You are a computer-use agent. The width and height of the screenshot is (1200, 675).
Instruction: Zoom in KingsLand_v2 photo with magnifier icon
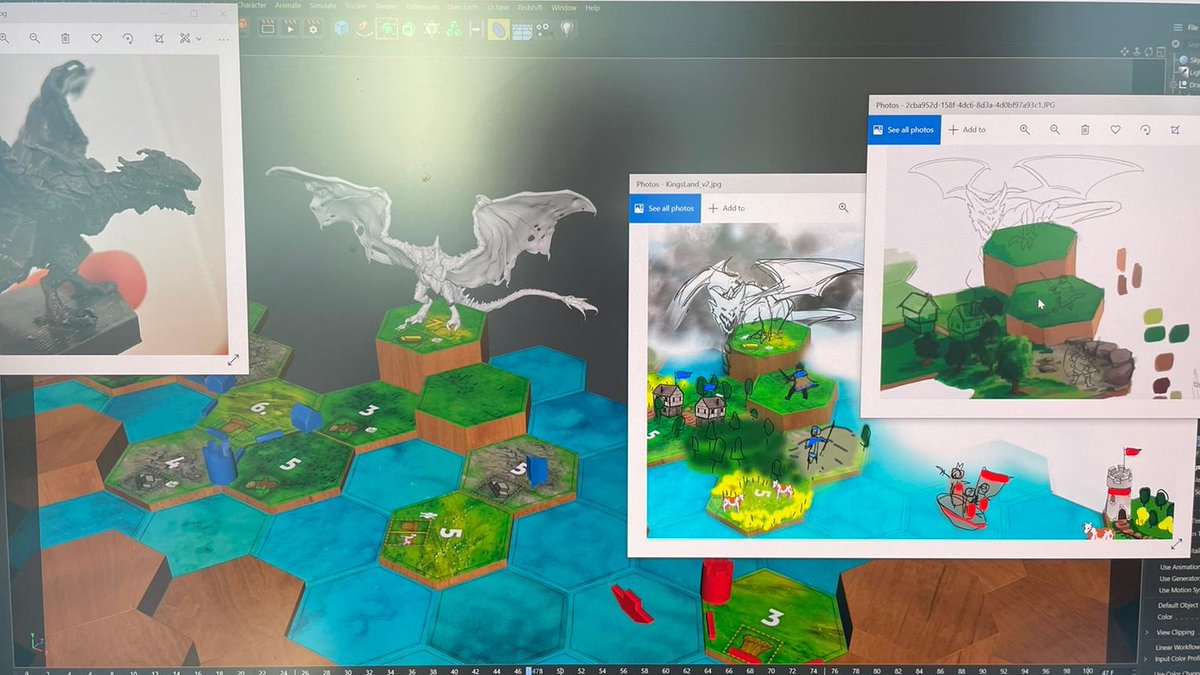pos(843,207)
